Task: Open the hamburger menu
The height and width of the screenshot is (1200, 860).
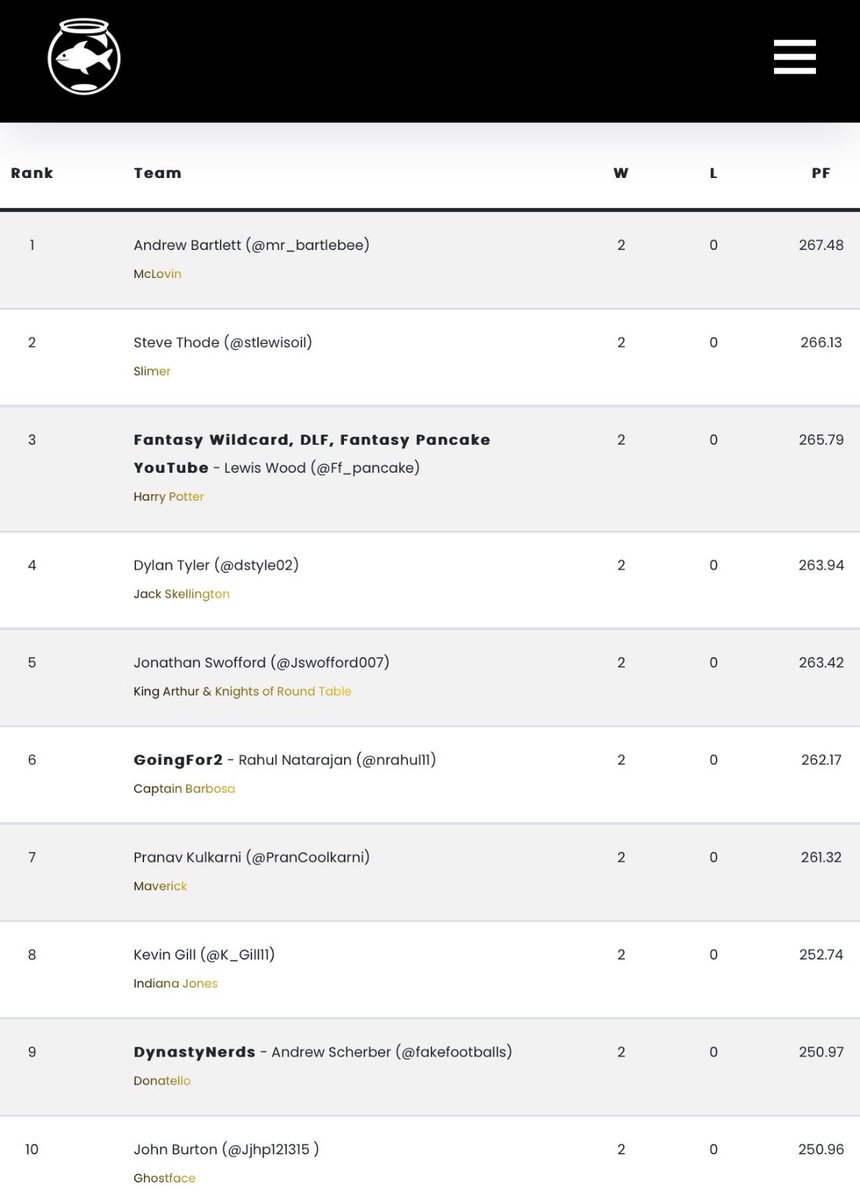Action: (794, 57)
